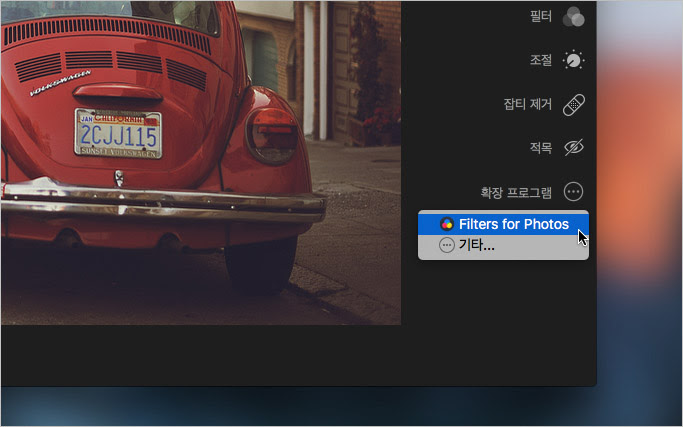This screenshot has height=427, width=683.
Task: Click the Filters for Photos colorful app icon
Action: [446, 224]
